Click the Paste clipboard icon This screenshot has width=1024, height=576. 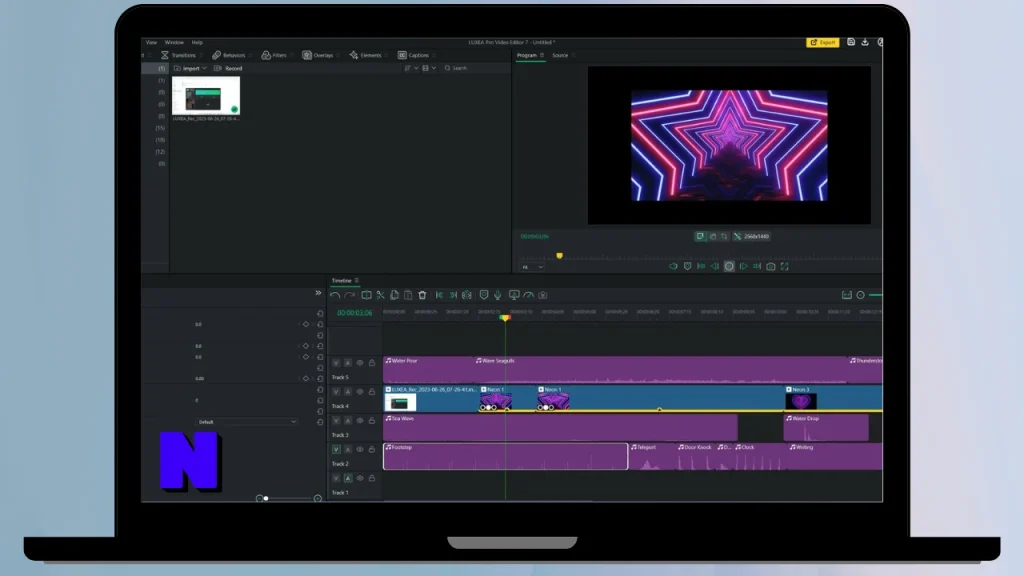(x=408, y=295)
